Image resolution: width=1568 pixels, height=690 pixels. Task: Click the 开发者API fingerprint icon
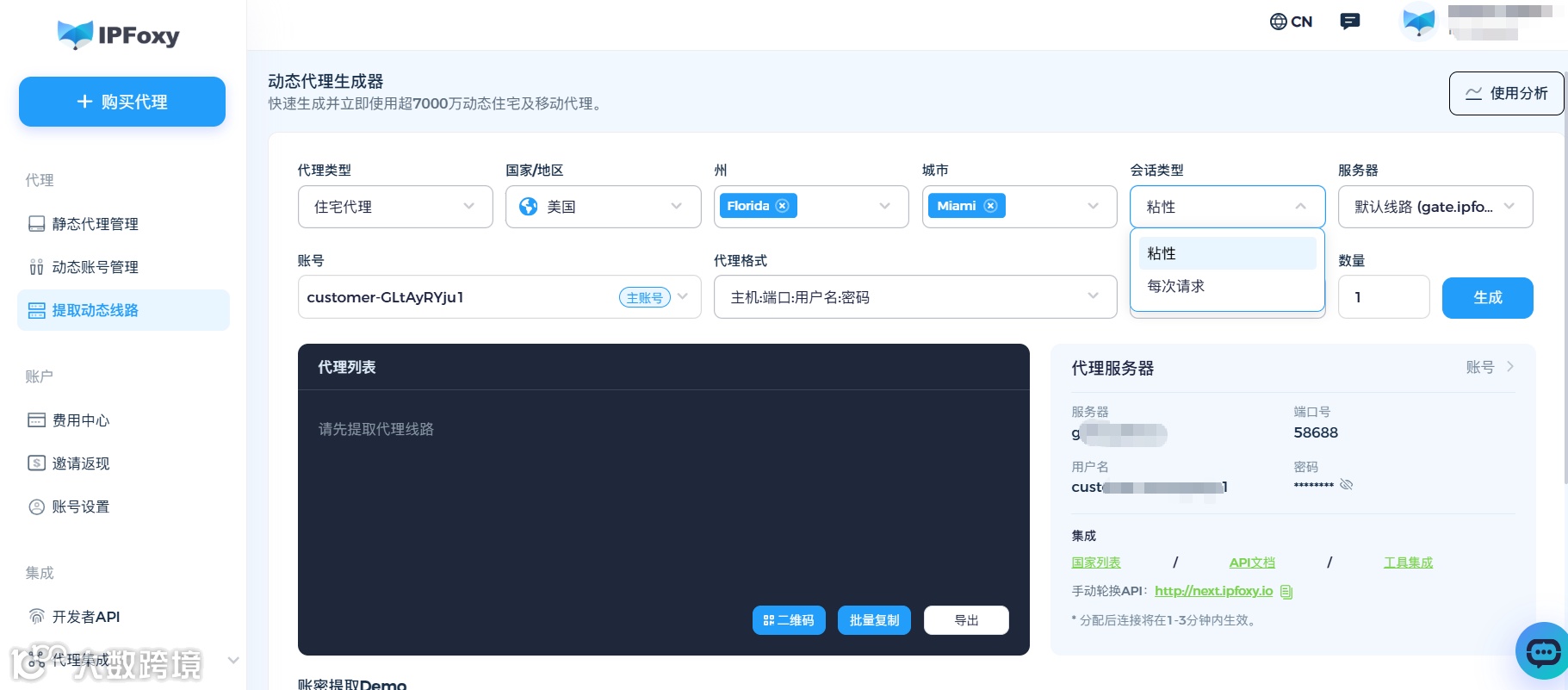click(x=36, y=617)
